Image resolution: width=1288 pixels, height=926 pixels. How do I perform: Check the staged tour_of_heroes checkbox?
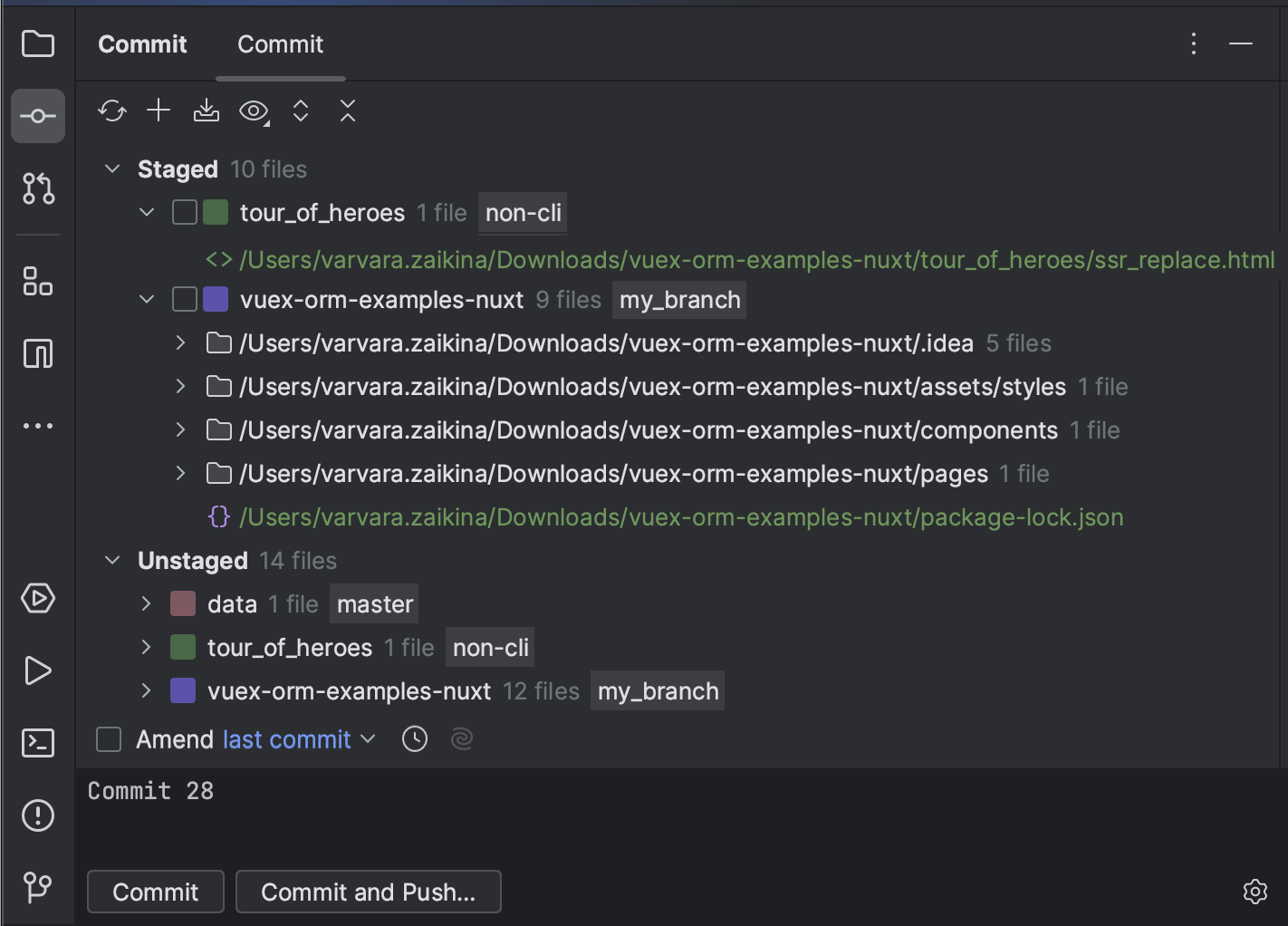(x=185, y=212)
